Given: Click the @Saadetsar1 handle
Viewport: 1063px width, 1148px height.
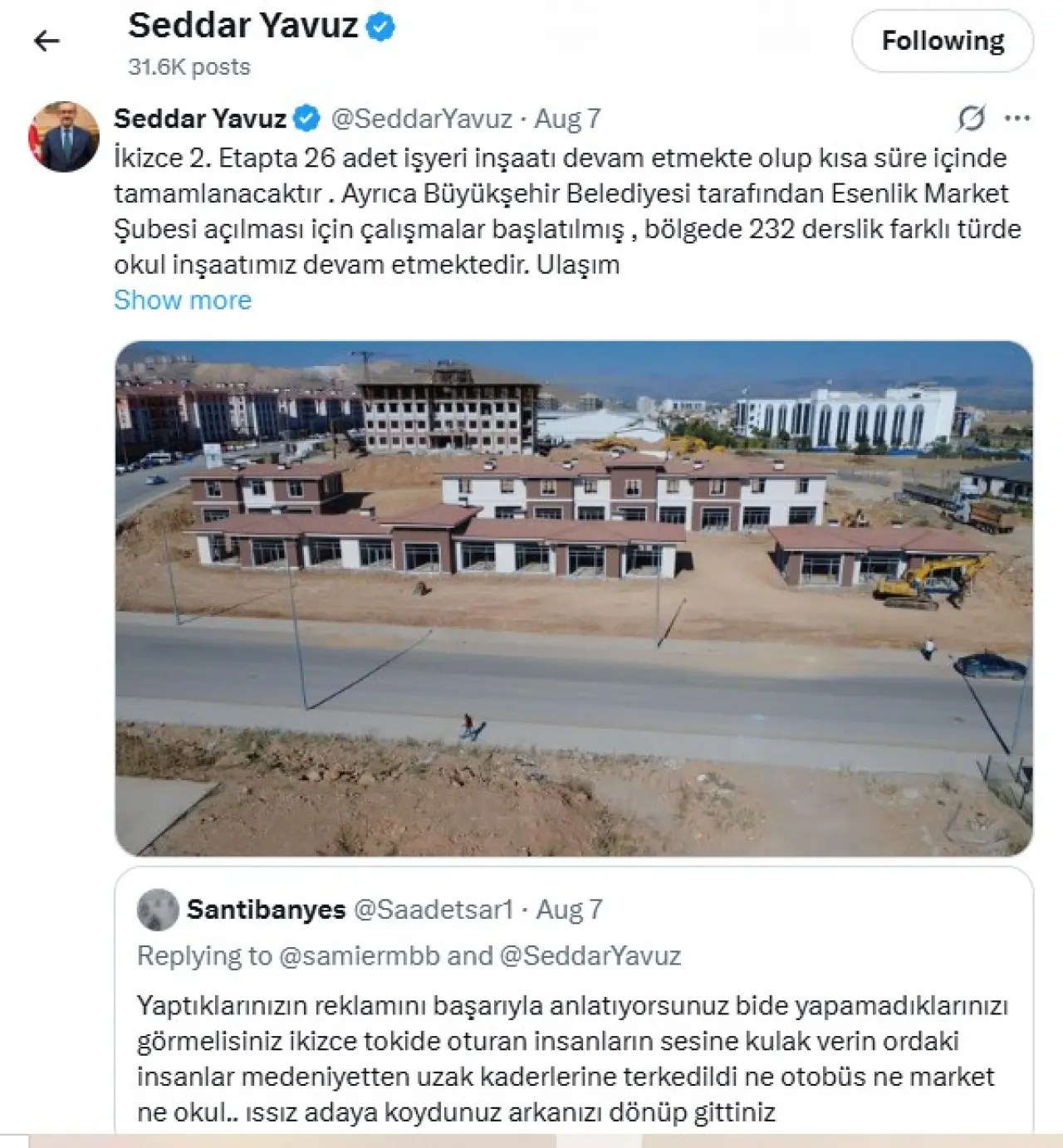Looking at the screenshot, I should [434, 910].
